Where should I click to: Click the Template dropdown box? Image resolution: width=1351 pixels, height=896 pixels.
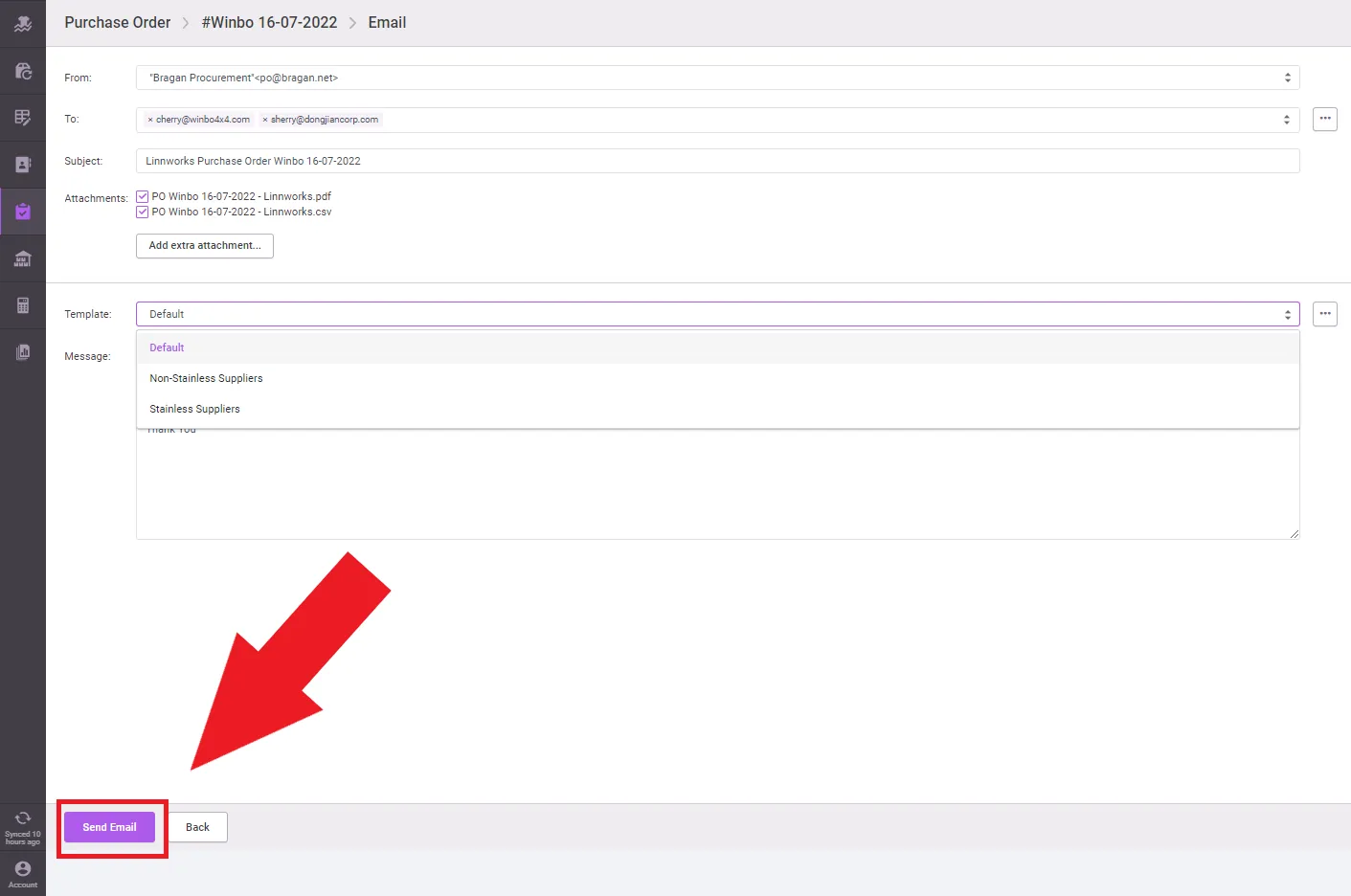coord(717,314)
